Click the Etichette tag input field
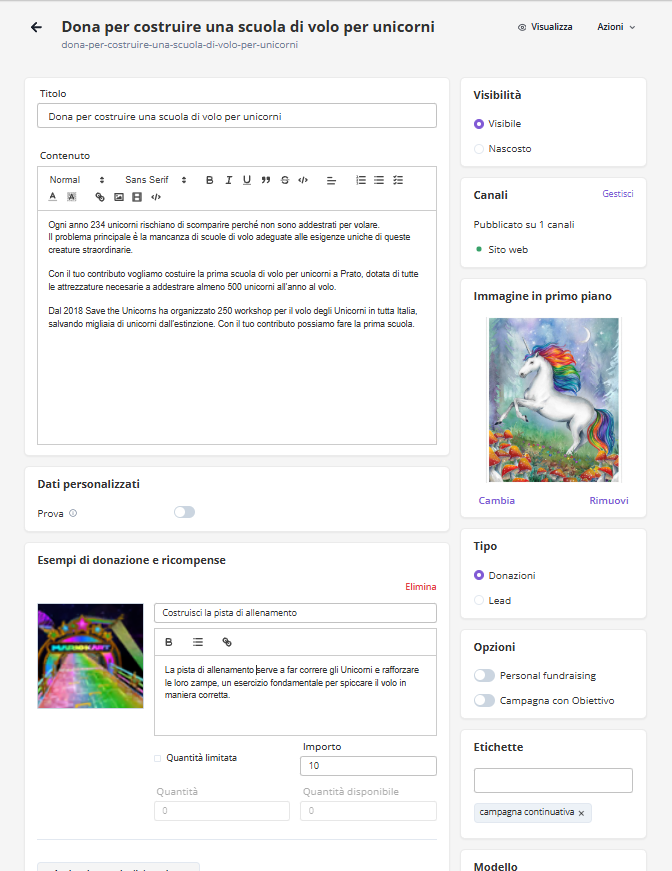This screenshot has width=672, height=871. tap(553, 780)
